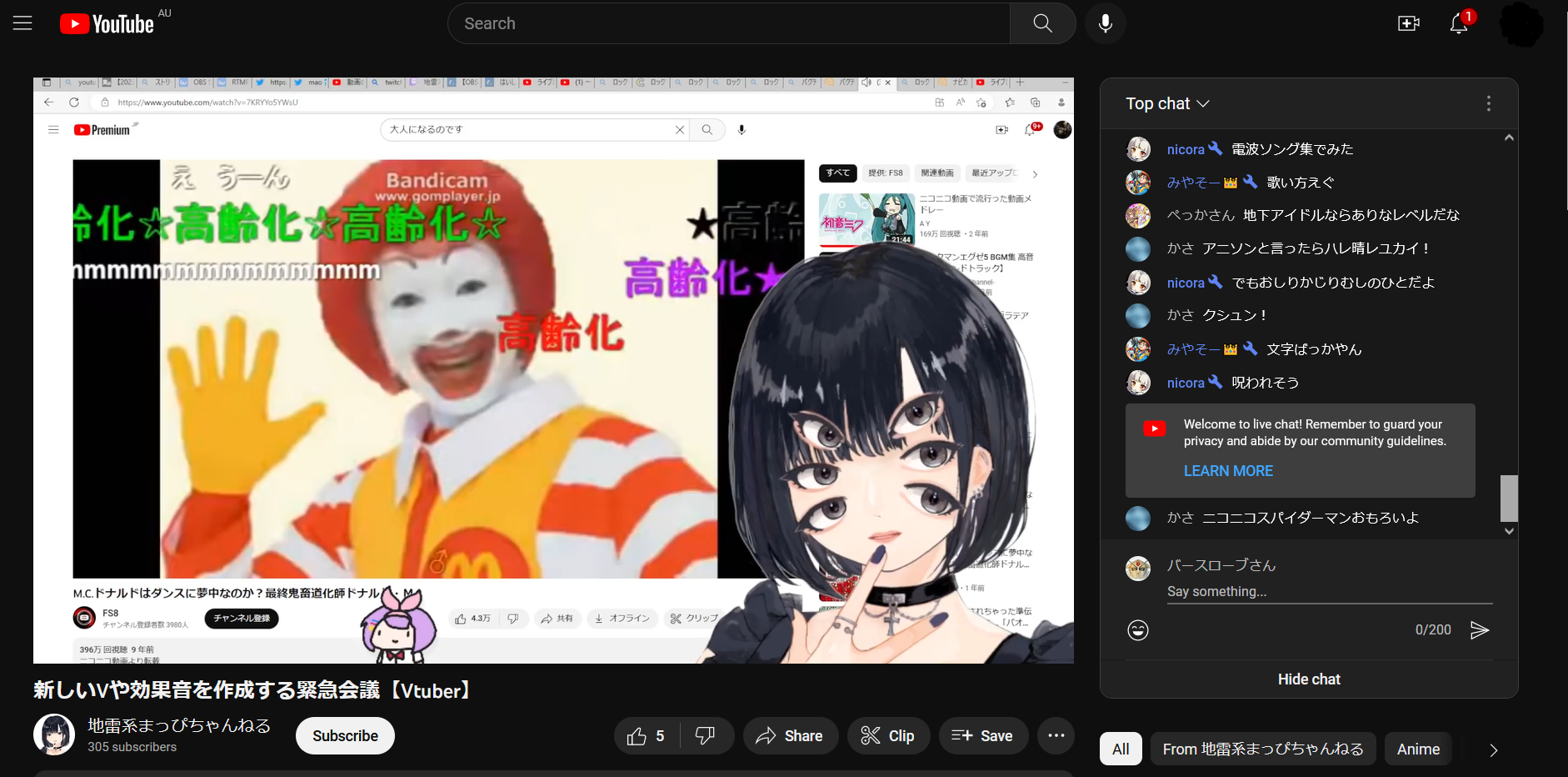Click かさ's avatar on ニコニコスパイダーマン message
This screenshot has height=777, width=1568.
click(x=1138, y=519)
